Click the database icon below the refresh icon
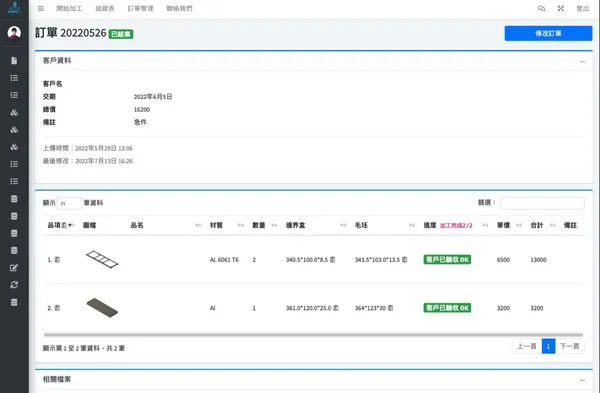Screen dimensions: 600x393 click(x=14, y=302)
